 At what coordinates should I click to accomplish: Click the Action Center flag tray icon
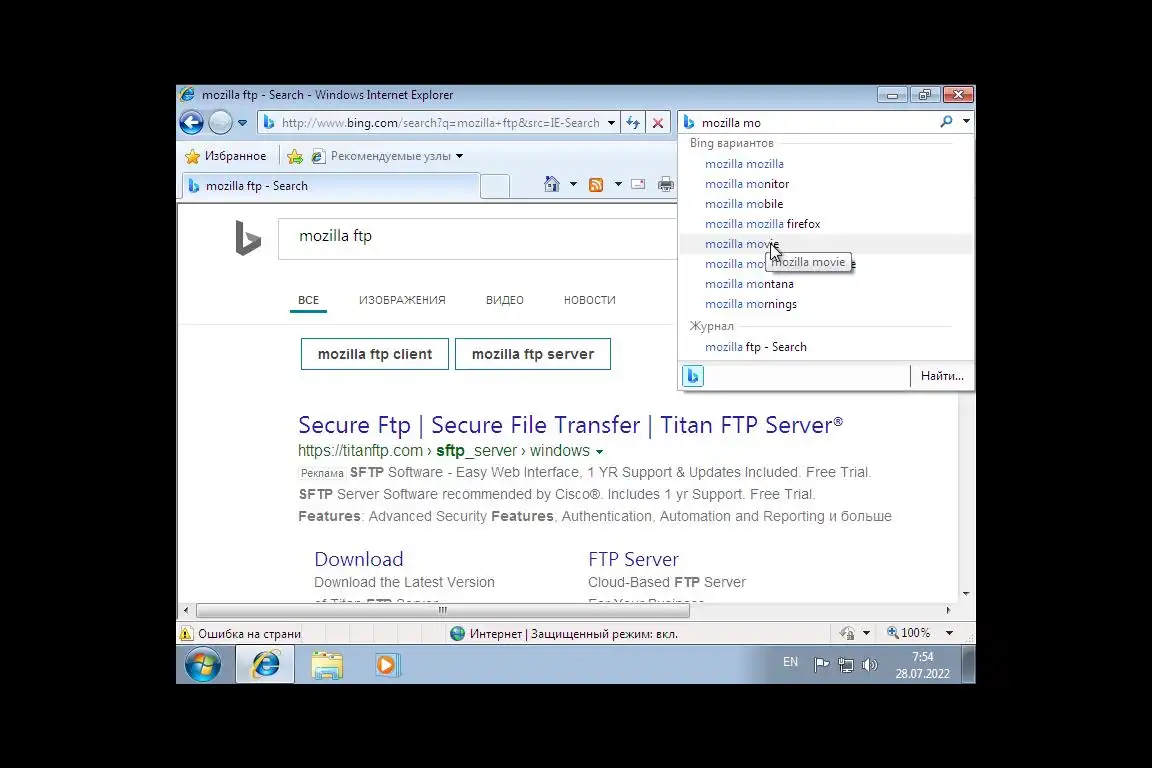point(821,665)
